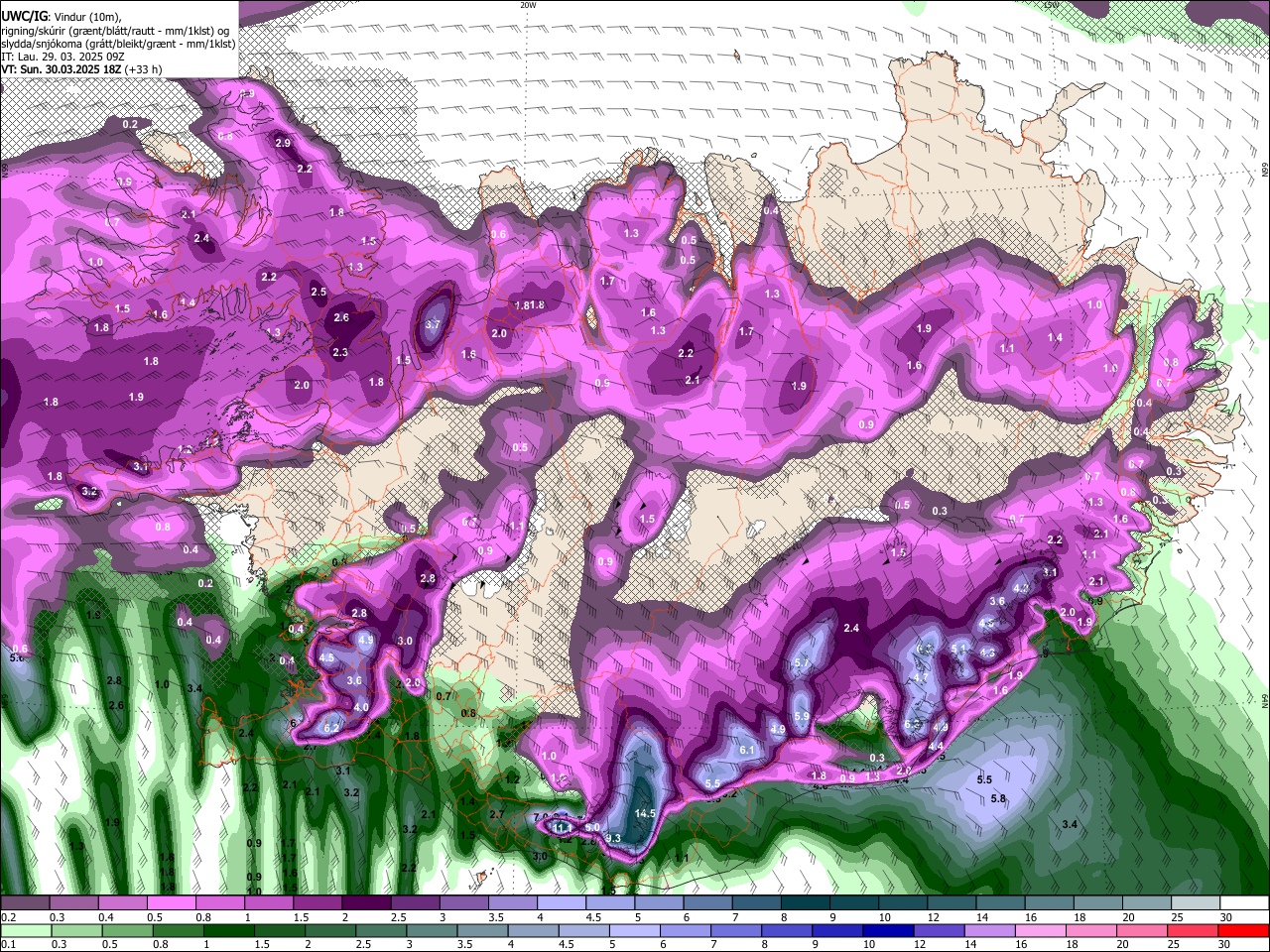Pick the crimson 25 rain scale swatch
This screenshot has height=952, width=1270.
pyautogui.click(x=1193, y=931)
